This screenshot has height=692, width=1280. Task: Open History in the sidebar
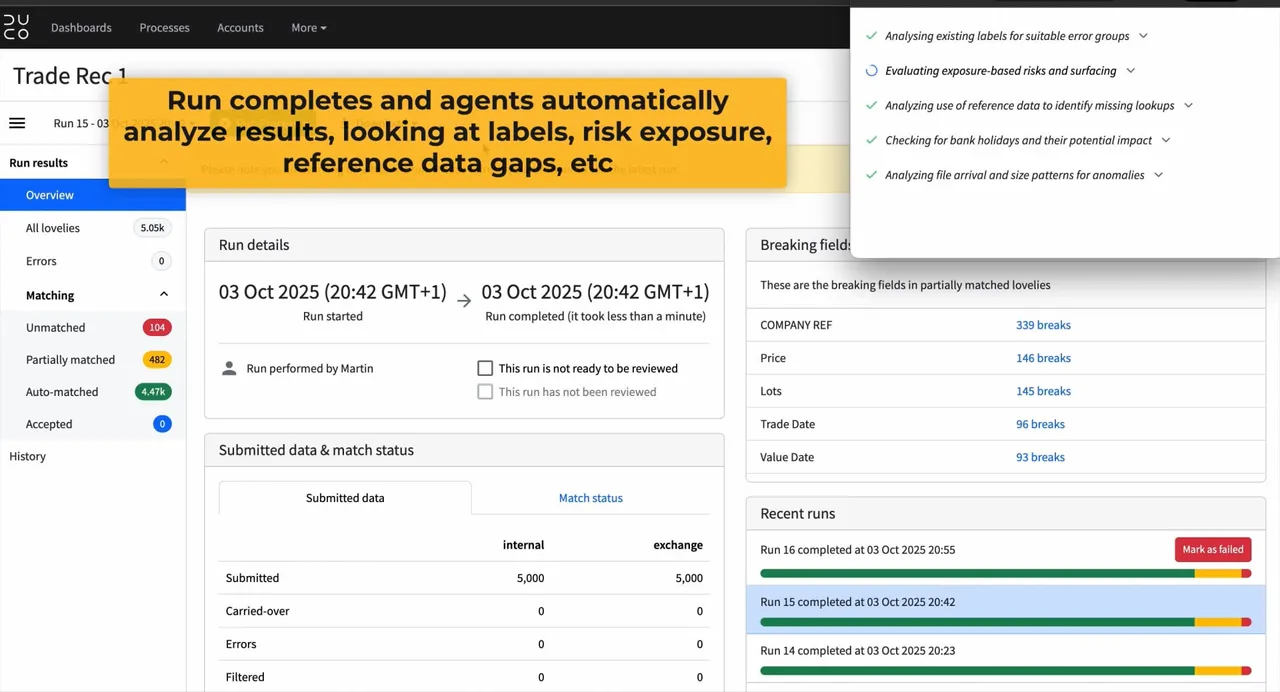pyautogui.click(x=28, y=456)
